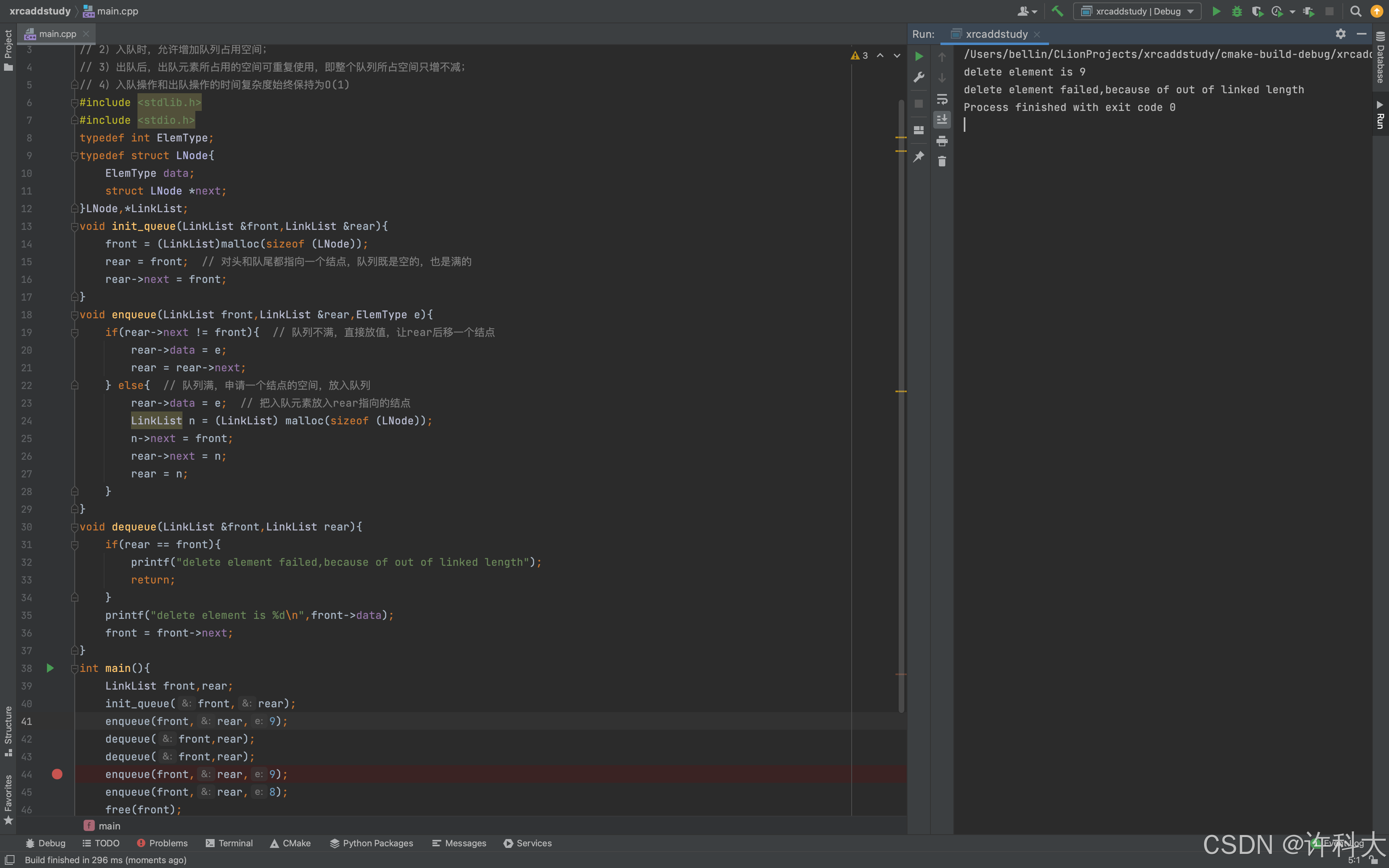
Task: Open the Terminal tool window tab
Action: point(229,843)
